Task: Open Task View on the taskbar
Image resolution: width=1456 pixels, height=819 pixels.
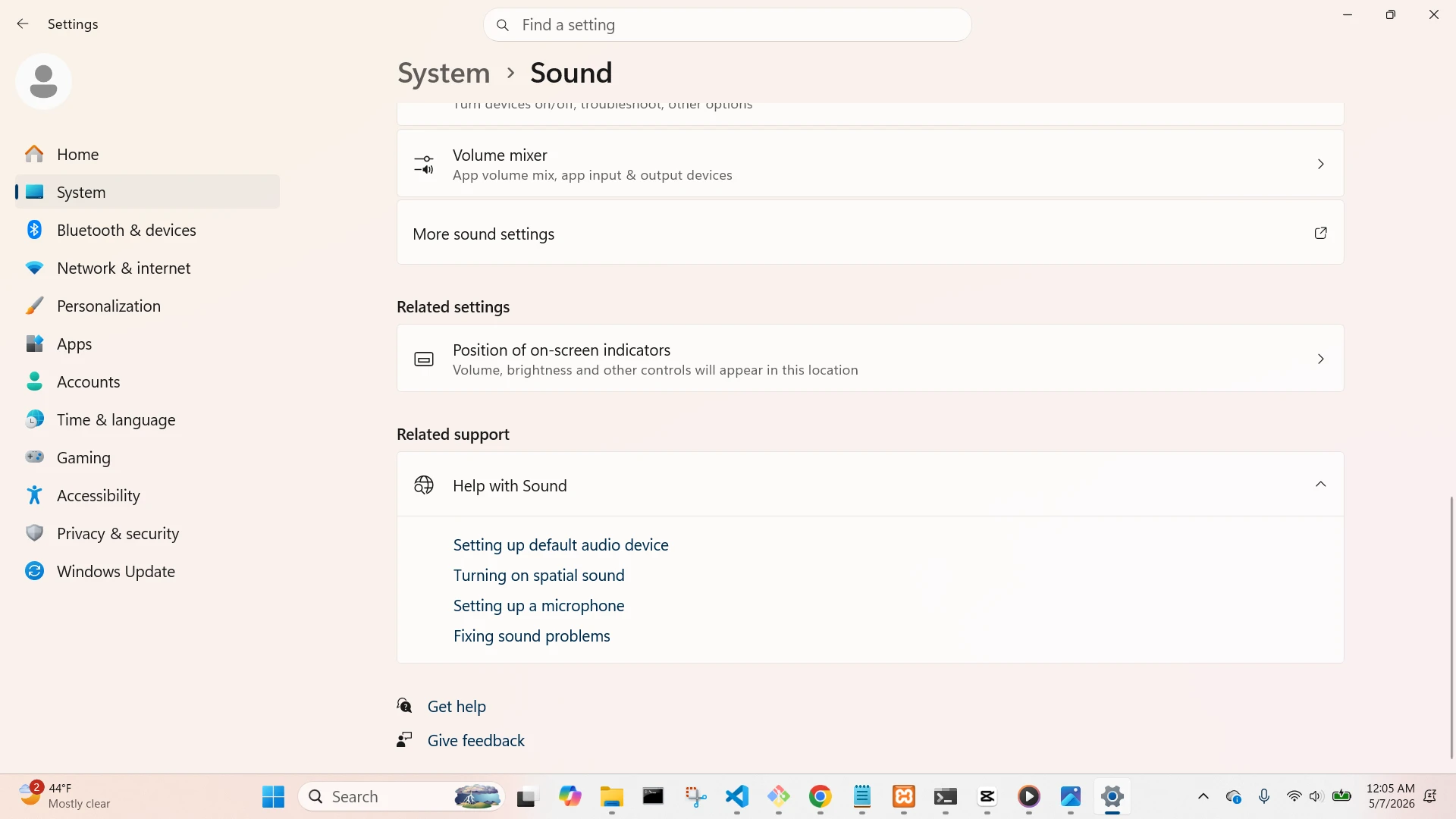Action: click(526, 796)
